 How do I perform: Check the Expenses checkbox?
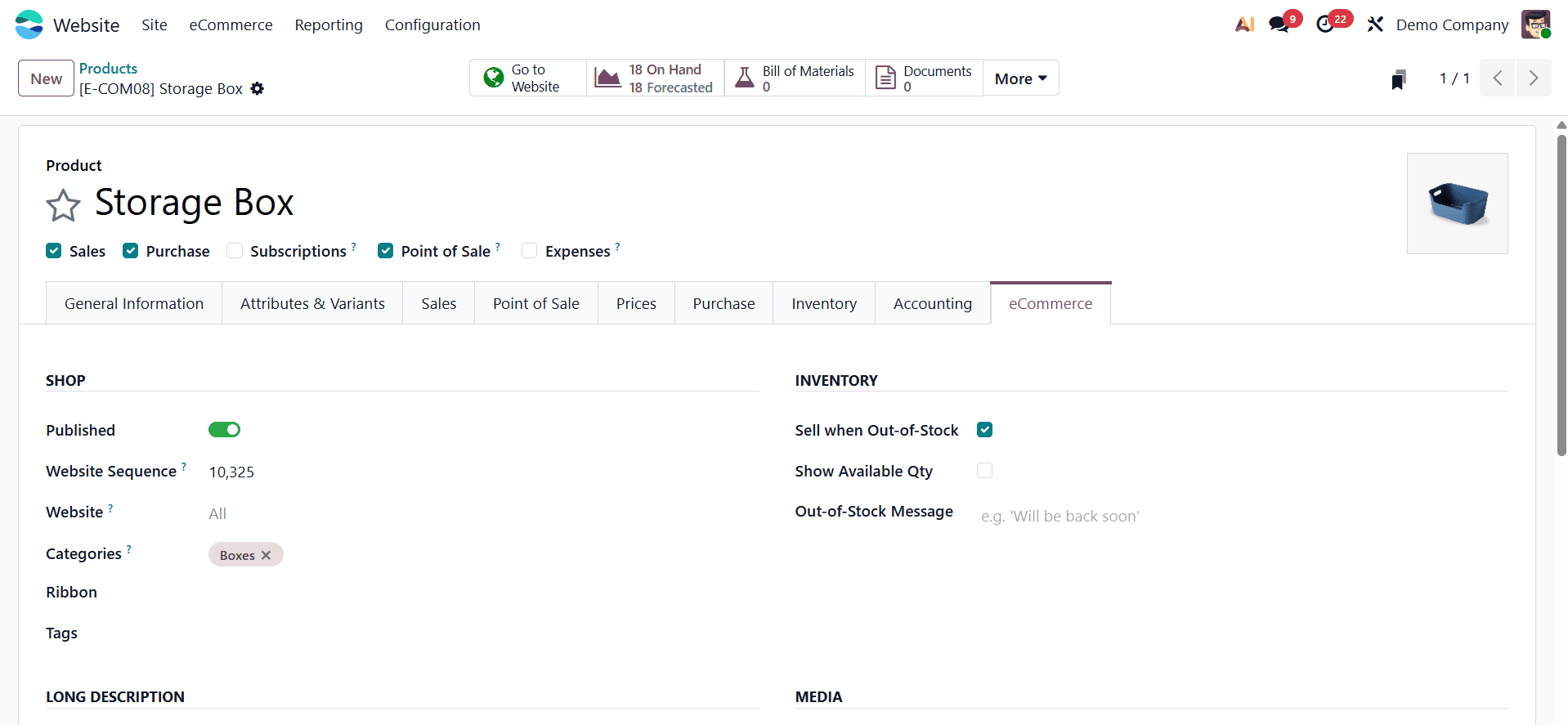coord(529,250)
